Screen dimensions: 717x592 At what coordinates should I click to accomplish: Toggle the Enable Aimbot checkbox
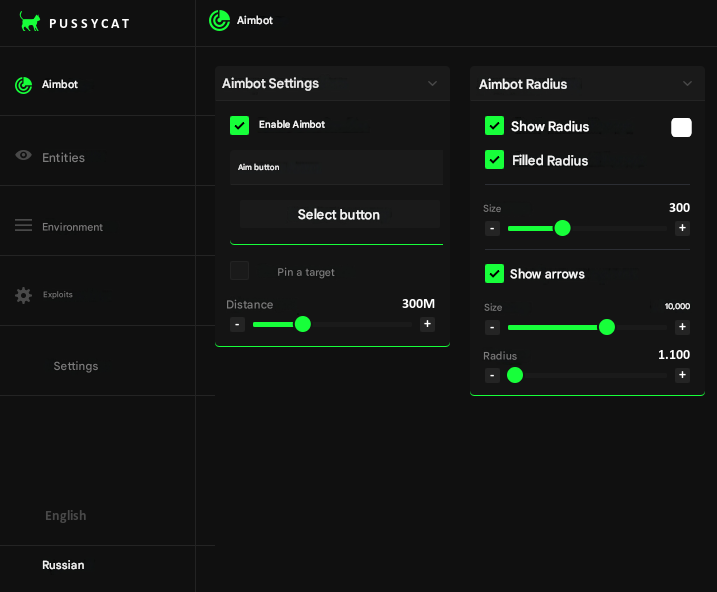pos(240,125)
